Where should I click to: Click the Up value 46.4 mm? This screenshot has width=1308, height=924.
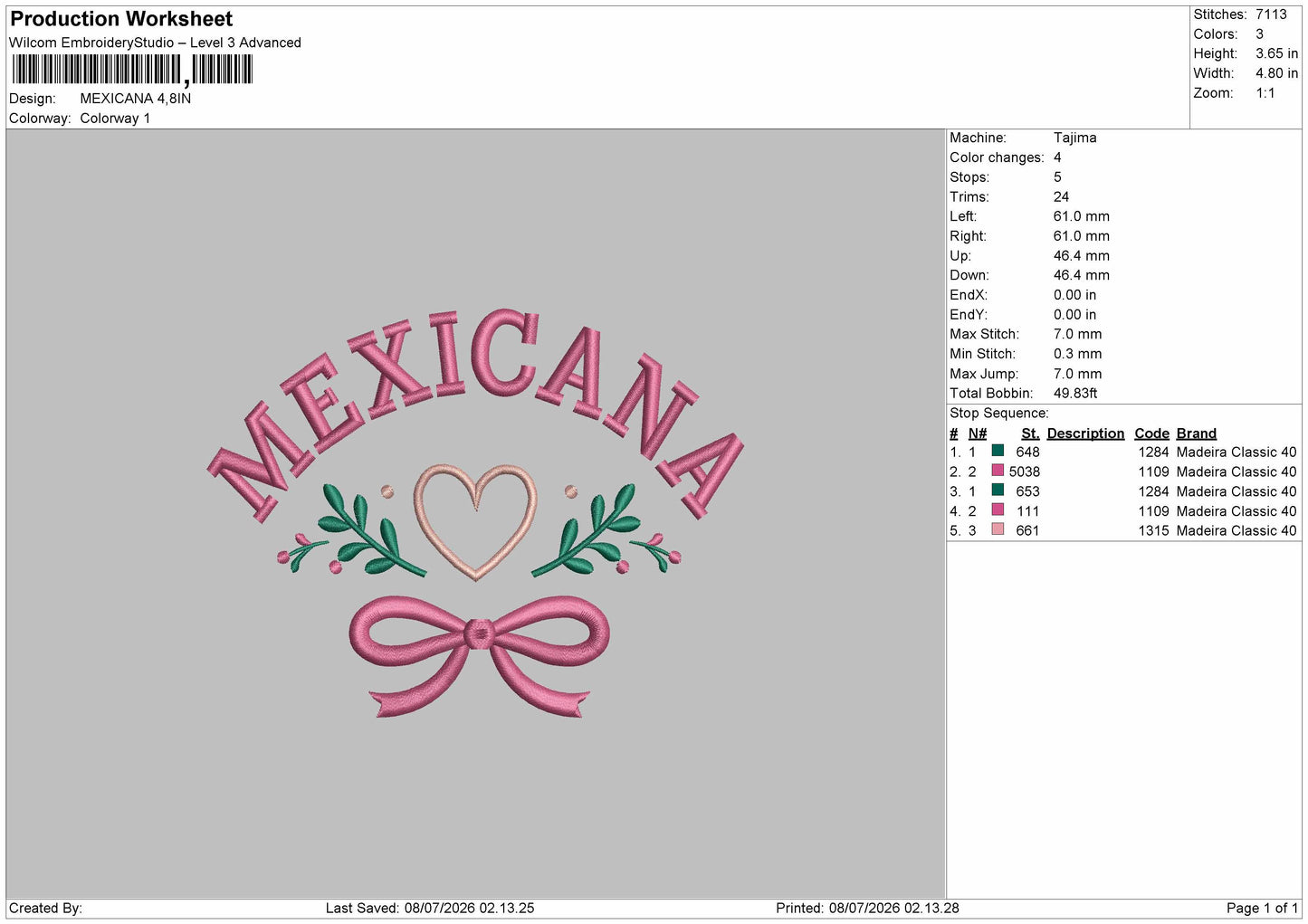pyautogui.click(x=1082, y=255)
